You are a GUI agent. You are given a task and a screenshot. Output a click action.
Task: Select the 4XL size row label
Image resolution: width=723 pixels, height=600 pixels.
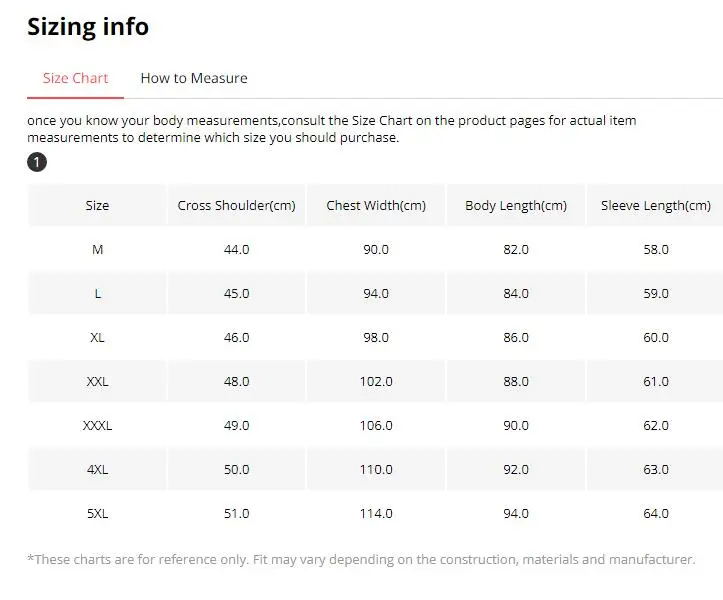[97, 469]
